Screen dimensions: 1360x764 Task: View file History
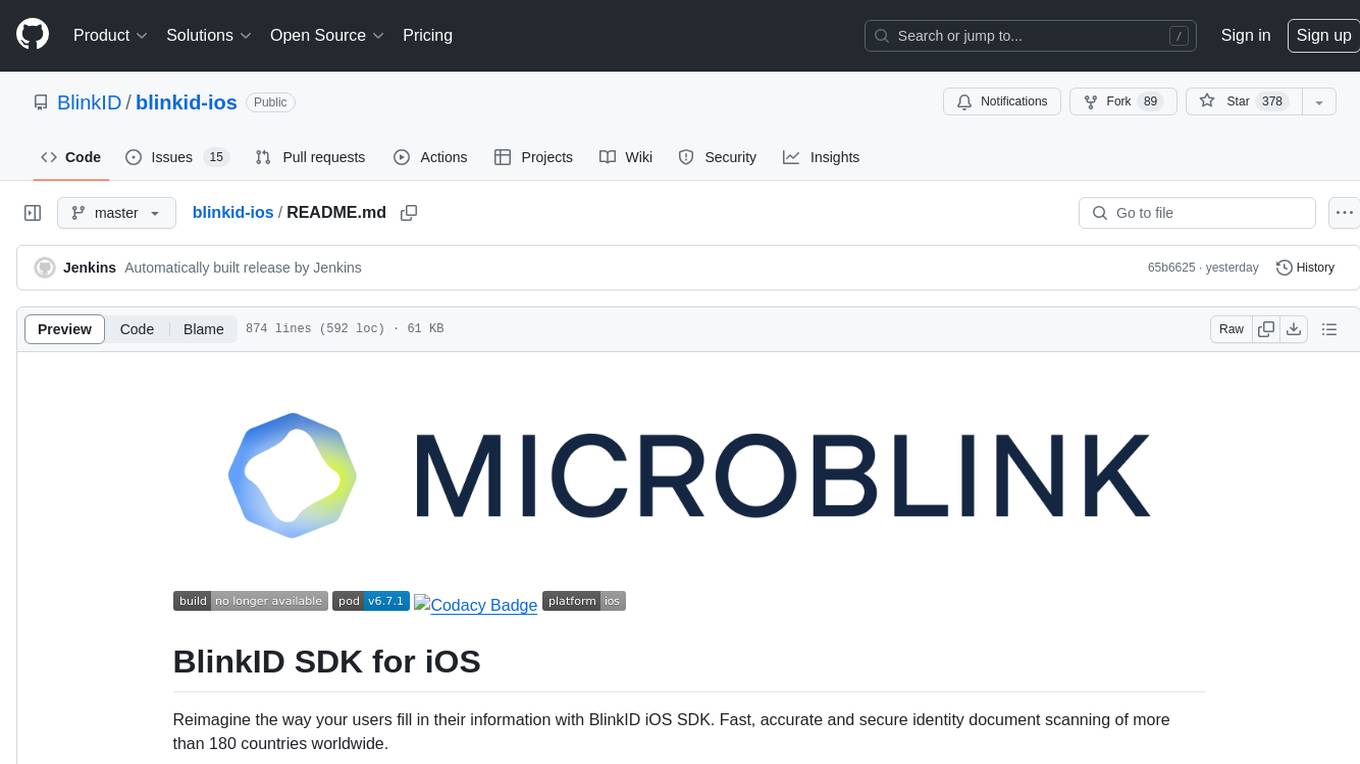coord(1305,268)
